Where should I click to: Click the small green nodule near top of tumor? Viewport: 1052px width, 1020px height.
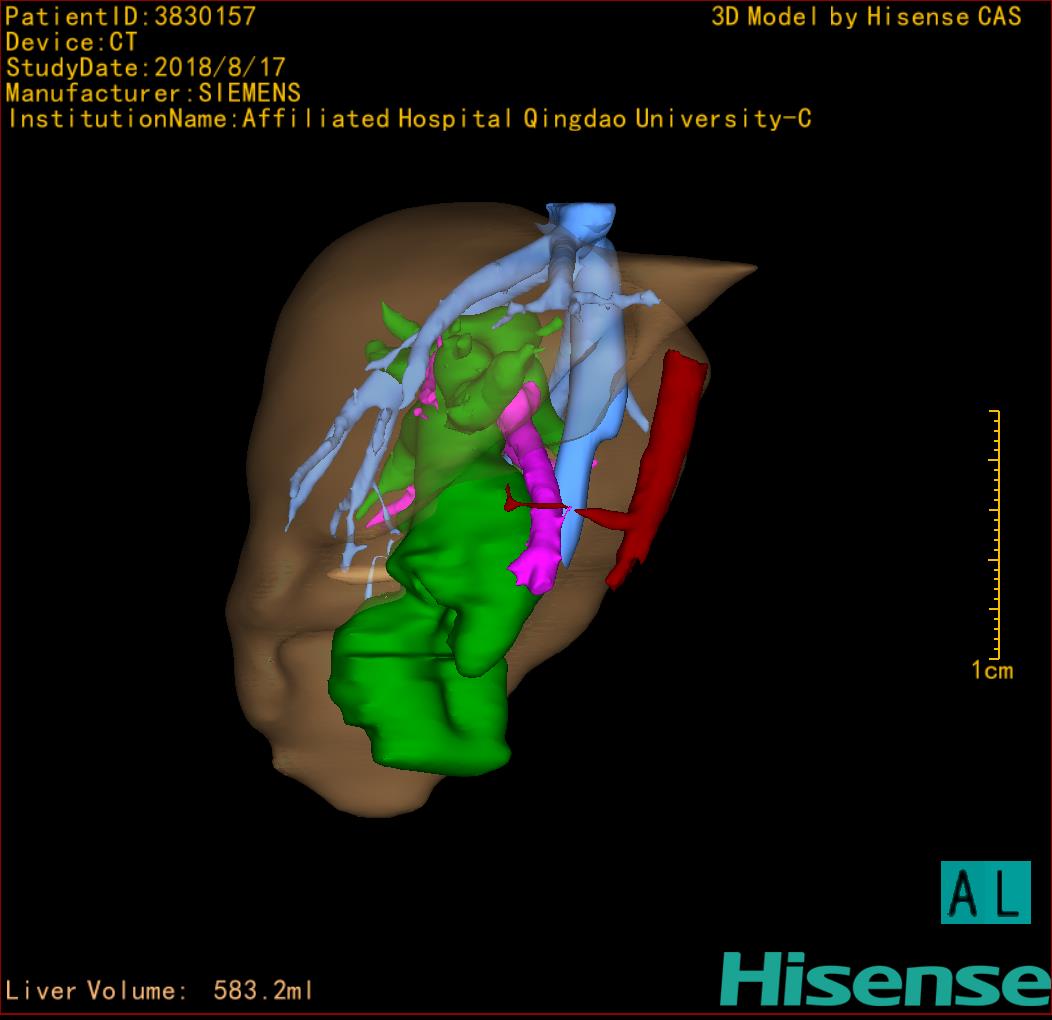pos(396,323)
